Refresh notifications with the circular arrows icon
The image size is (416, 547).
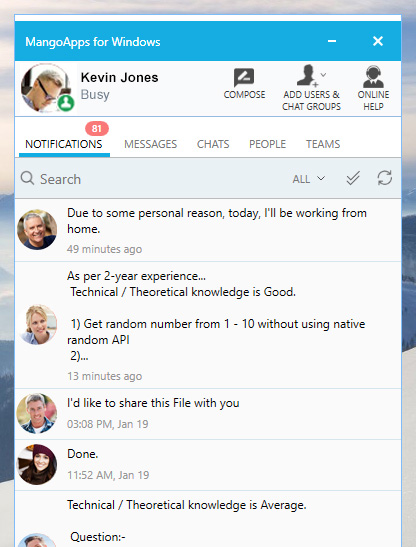(385, 178)
